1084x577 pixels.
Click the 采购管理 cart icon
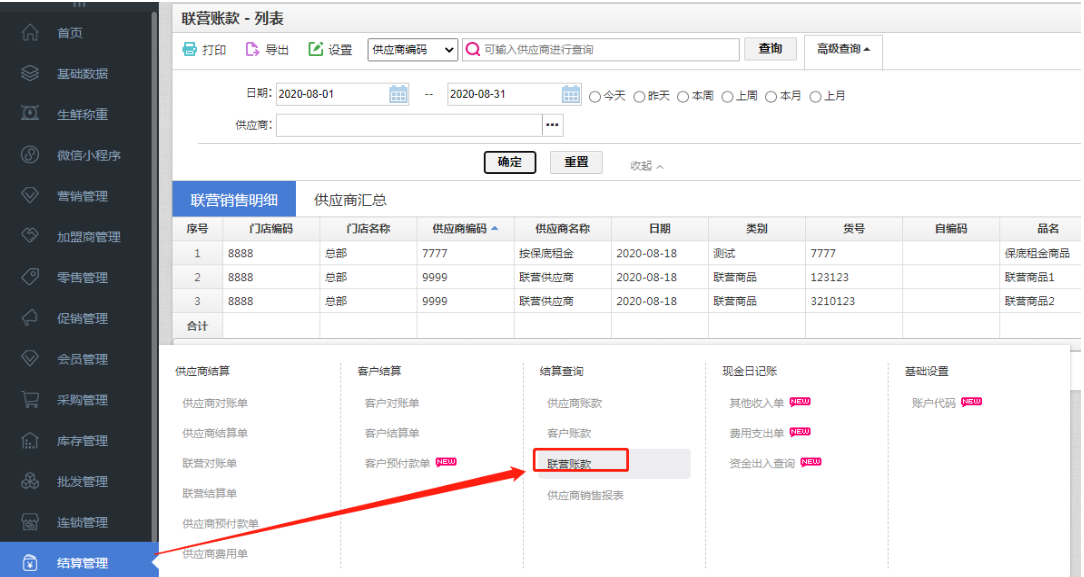(x=30, y=399)
